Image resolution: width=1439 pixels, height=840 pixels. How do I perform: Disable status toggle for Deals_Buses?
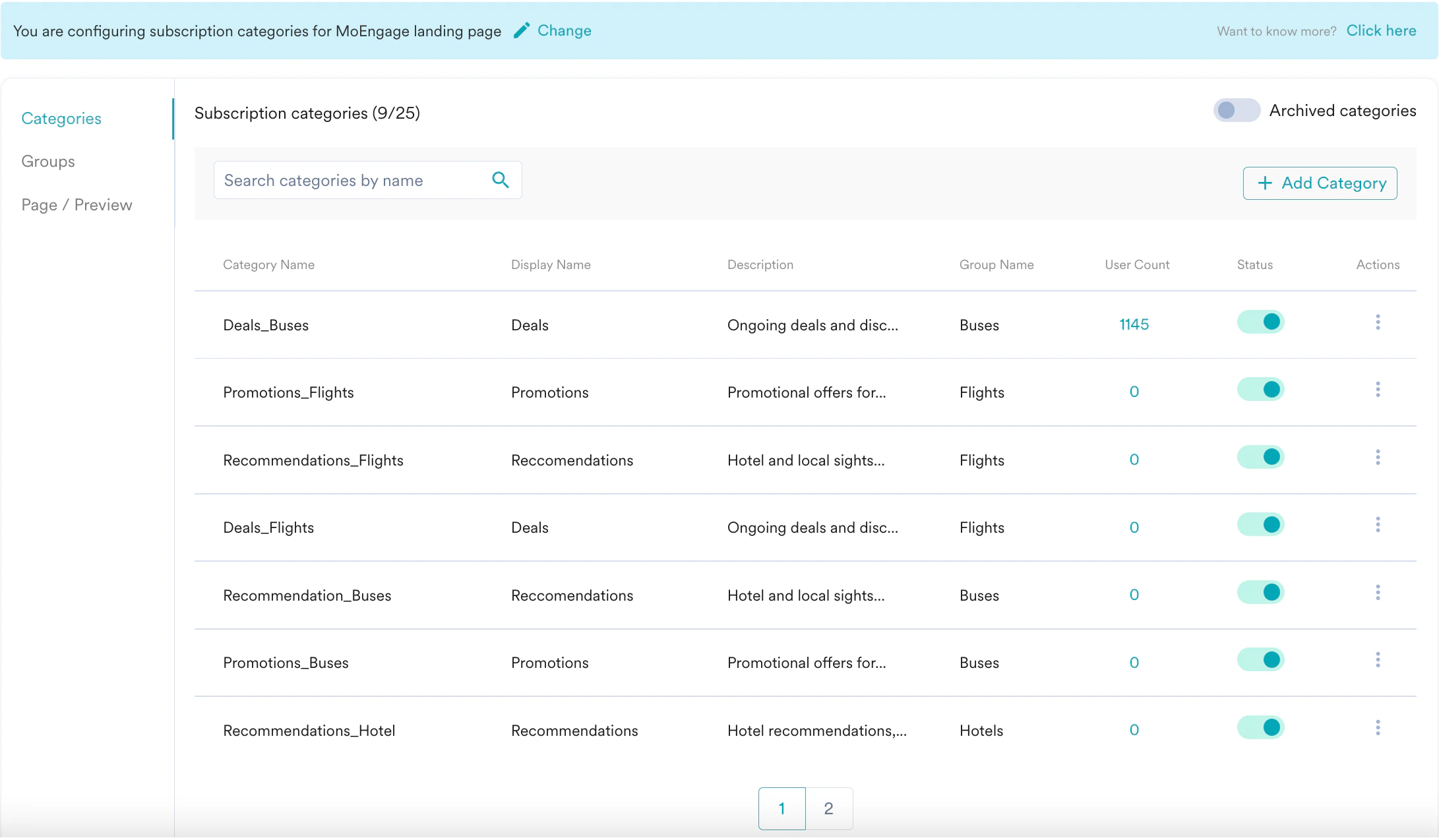[x=1260, y=322]
